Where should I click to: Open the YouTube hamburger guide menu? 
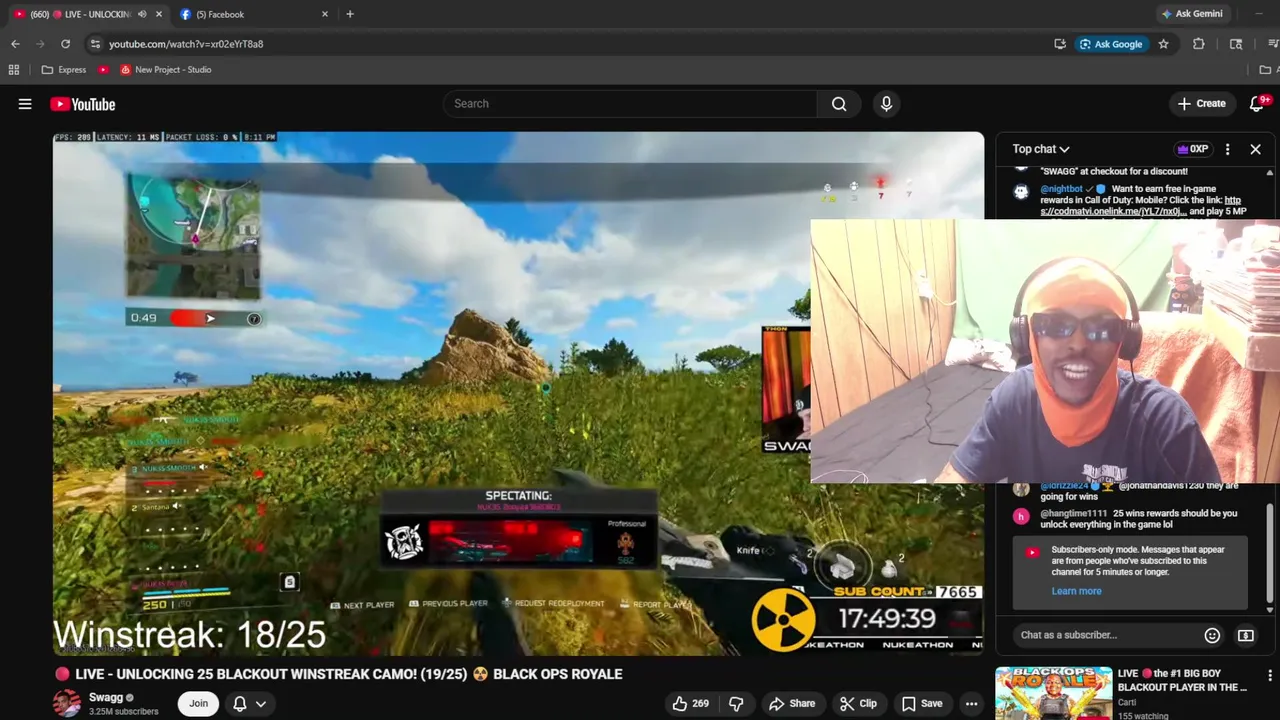[25, 104]
